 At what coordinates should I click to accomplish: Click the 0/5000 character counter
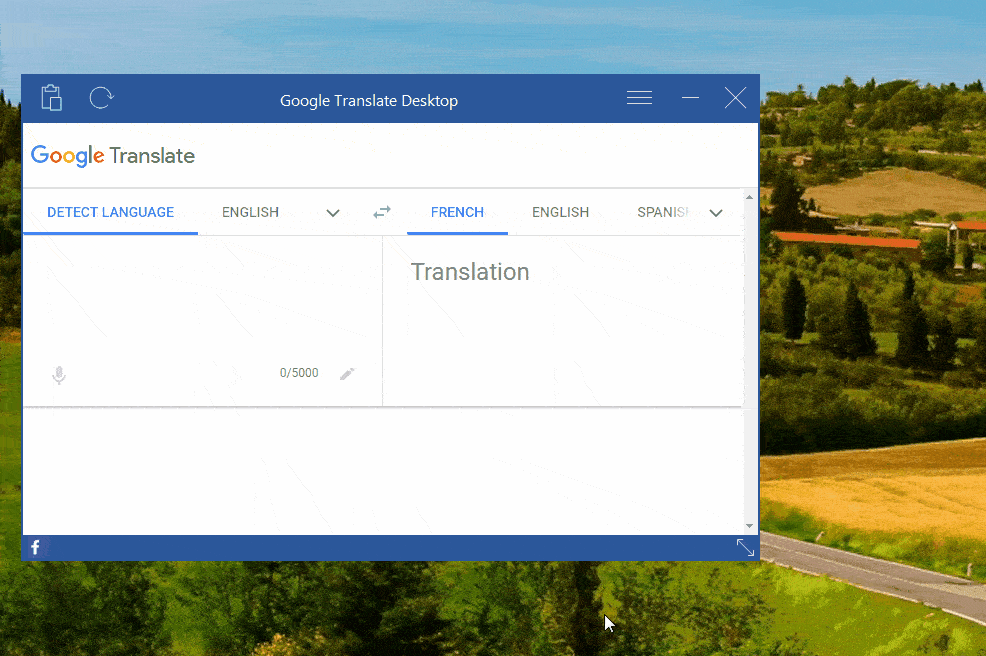[x=299, y=373]
